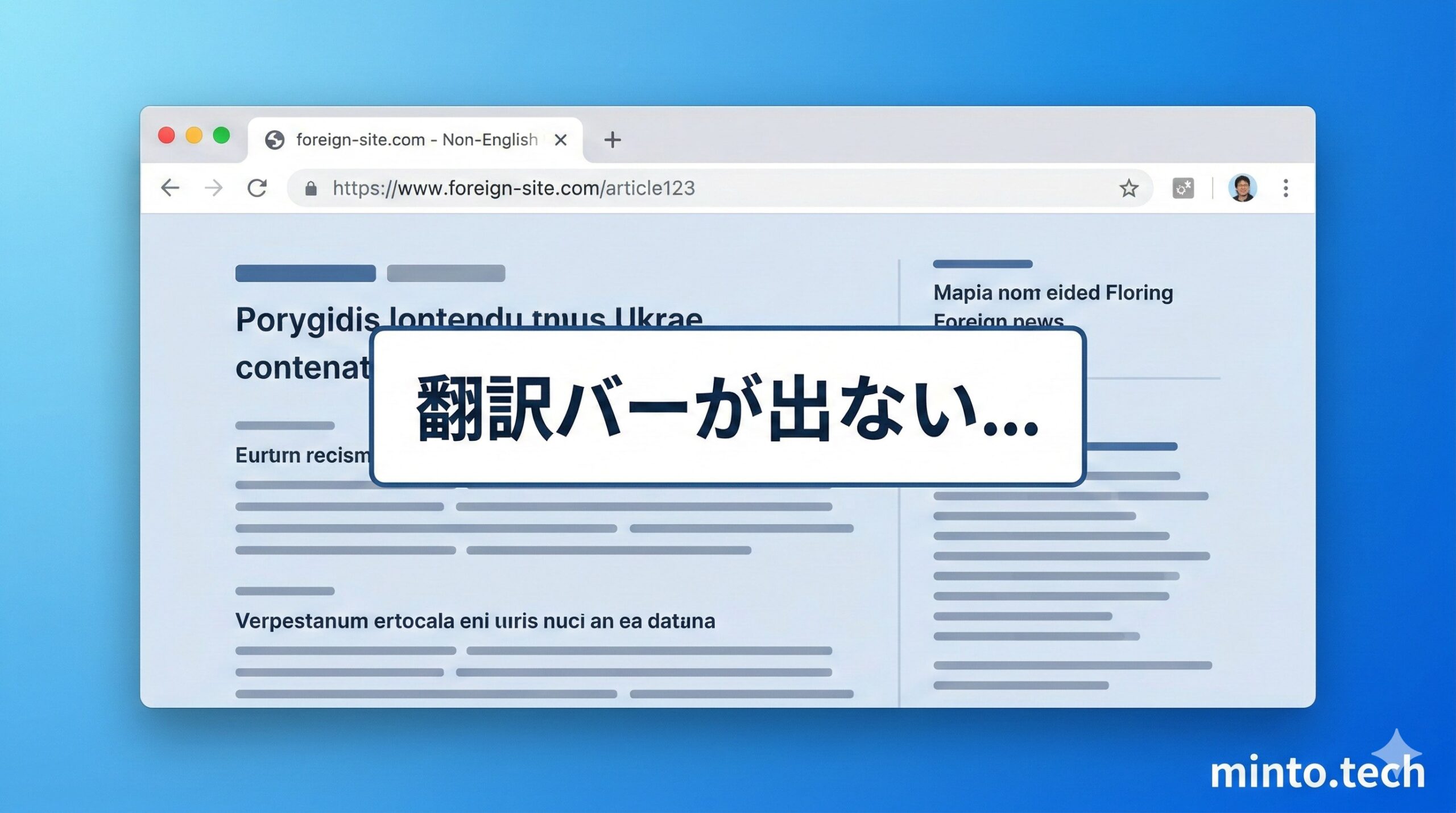Click the Mapia nom eided Floring heading
Image resolution: width=1456 pixels, height=813 pixels.
(x=1051, y=292)
